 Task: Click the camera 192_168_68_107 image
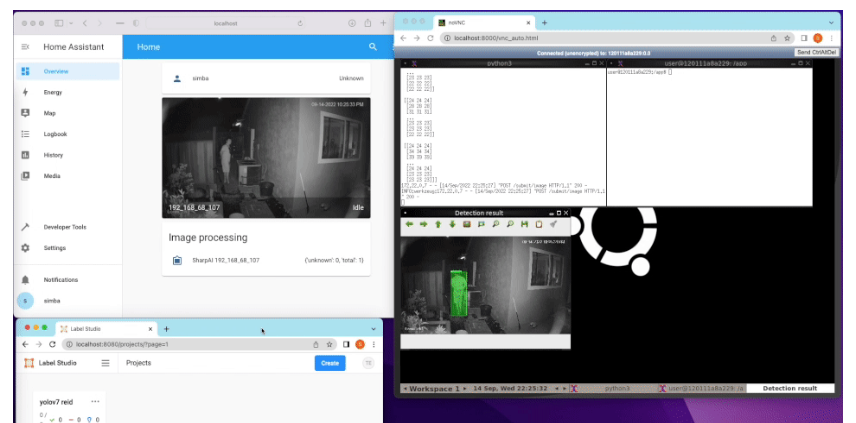click(266, 158)
